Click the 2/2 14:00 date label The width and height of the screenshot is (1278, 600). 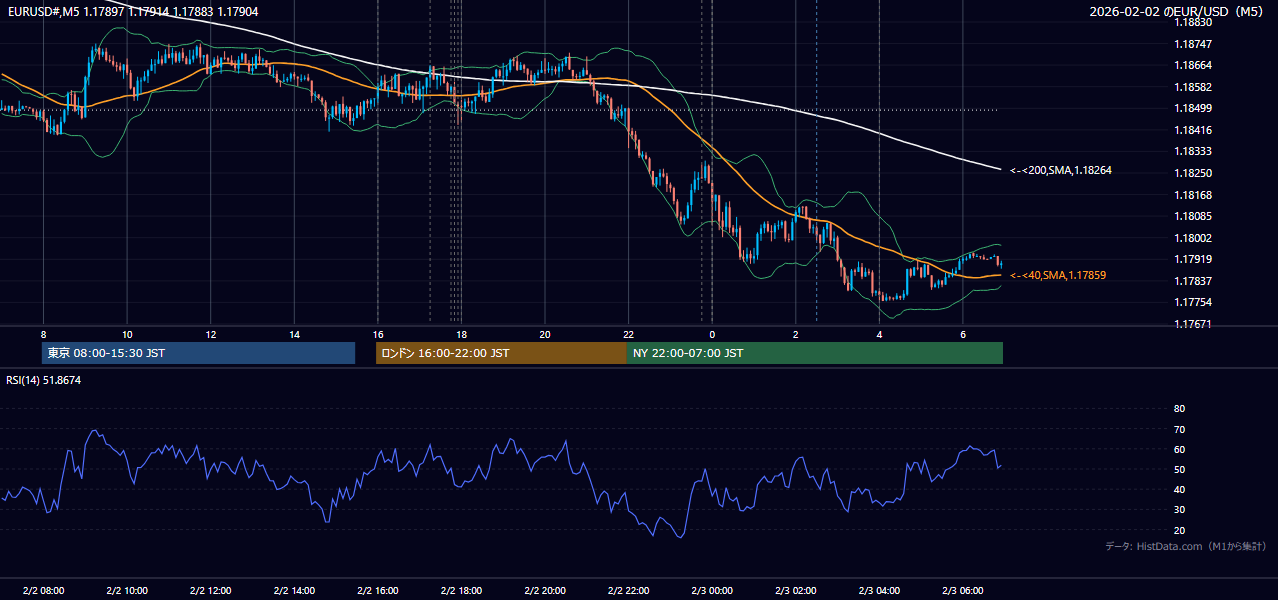[x=294, y=591]
